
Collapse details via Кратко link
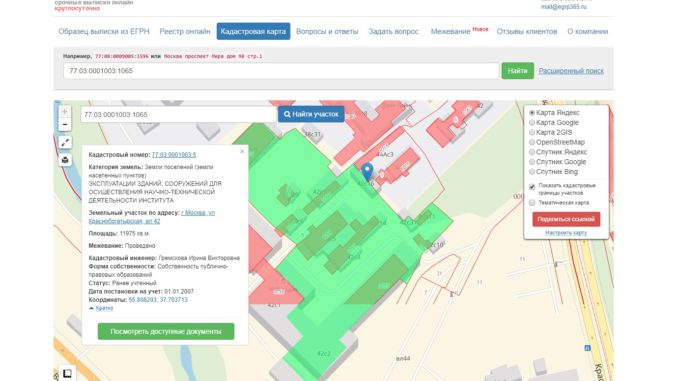[x=104, y=308]
